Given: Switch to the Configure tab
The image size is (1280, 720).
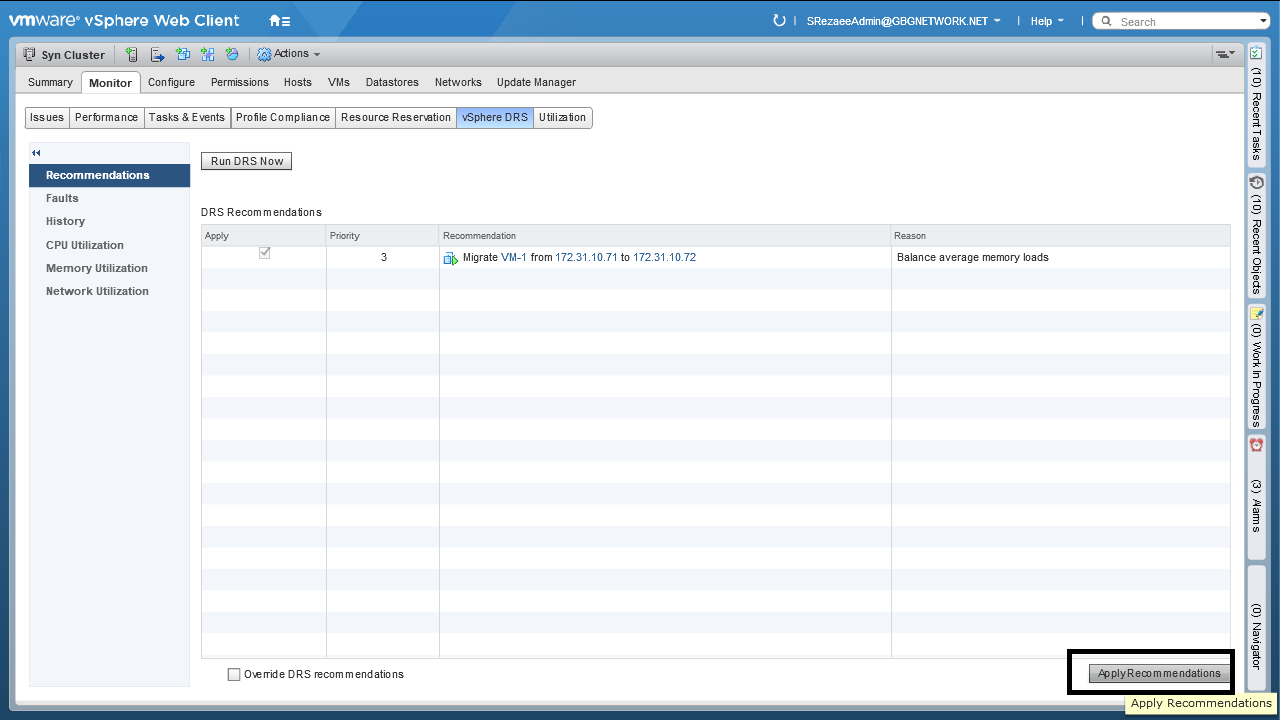Looking at the screenshot, I should [171, 82].
